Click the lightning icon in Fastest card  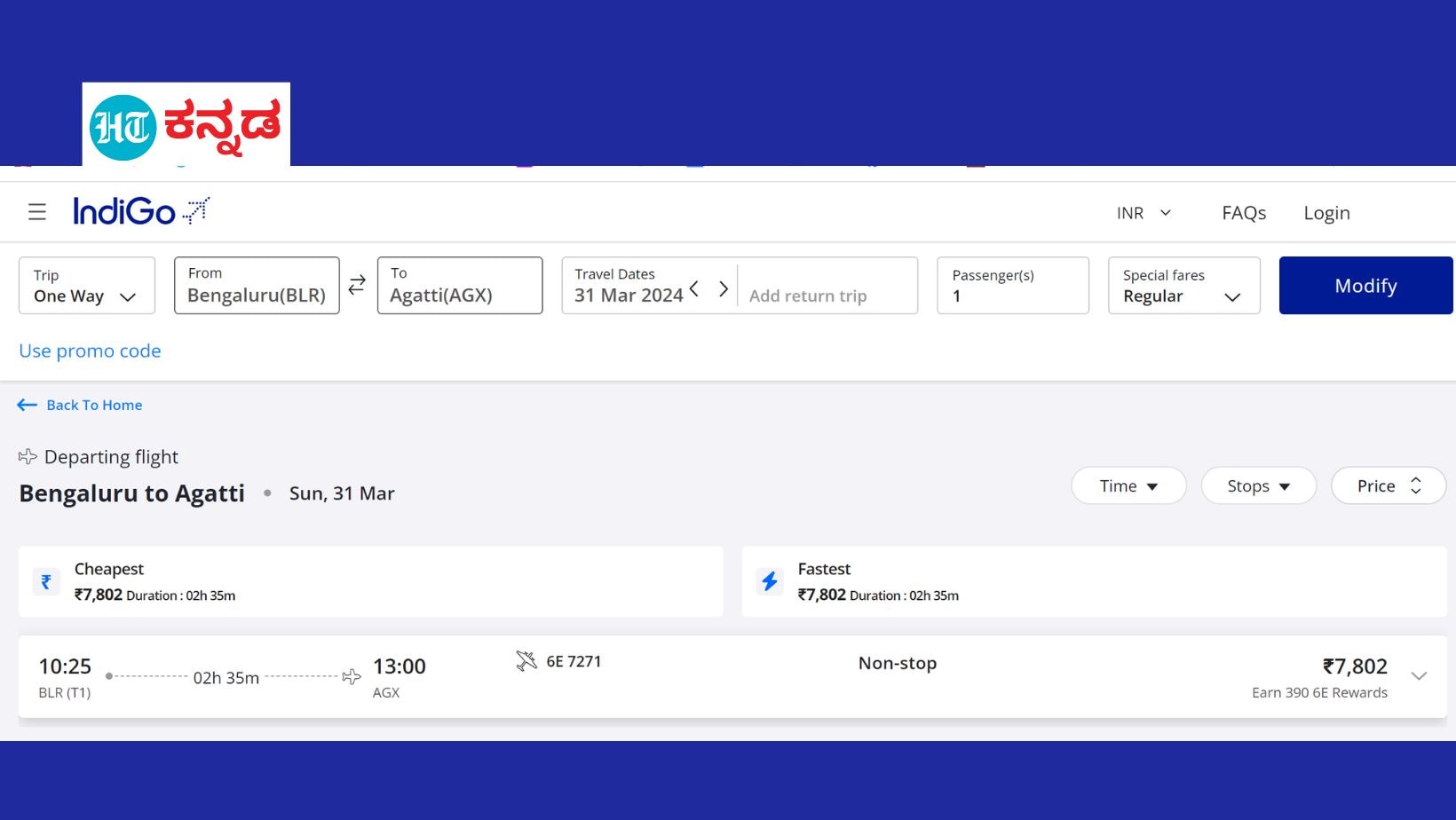[770, 581]
